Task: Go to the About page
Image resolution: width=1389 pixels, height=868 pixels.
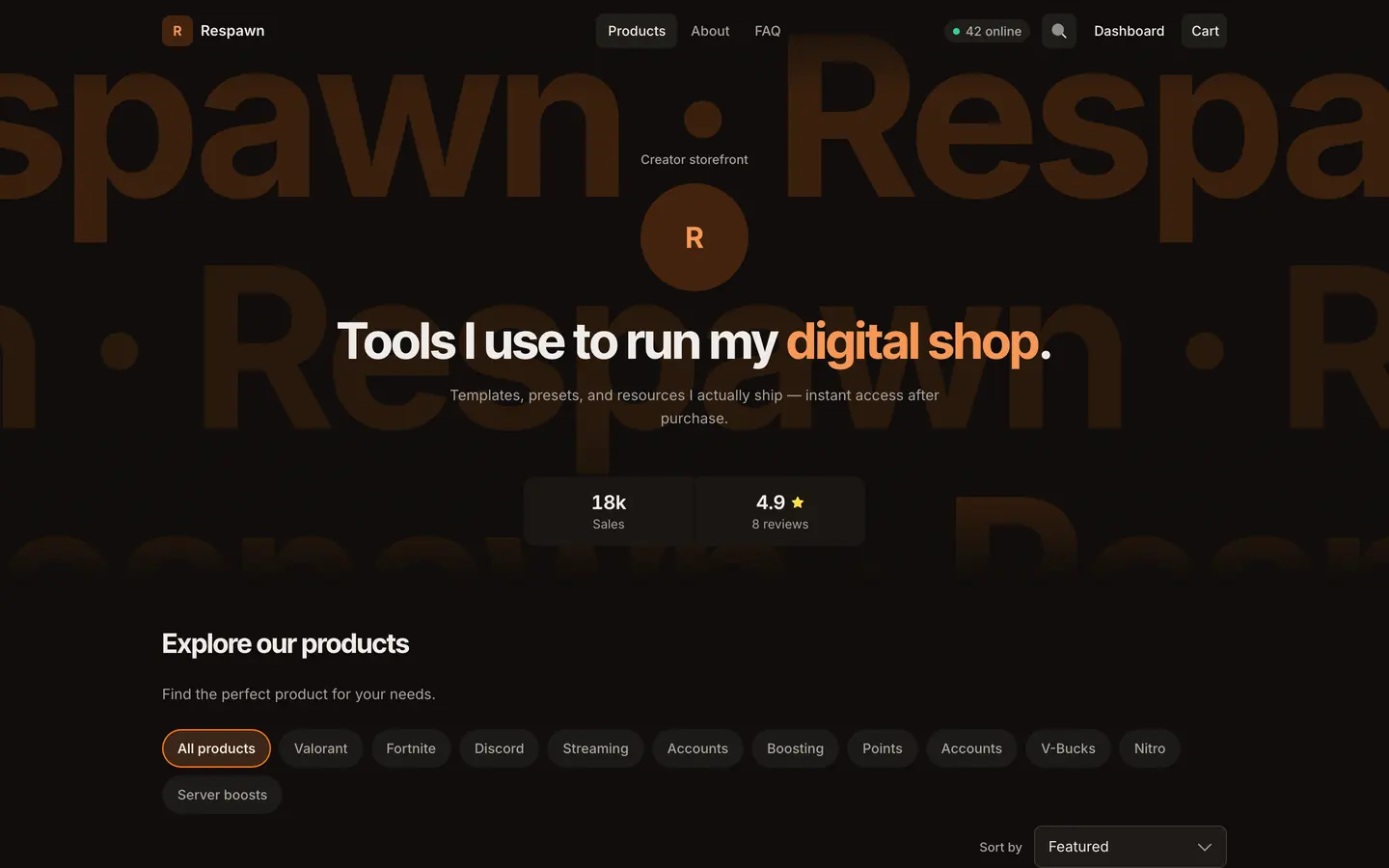Action: pyautogui.click(x=710, y=31)
